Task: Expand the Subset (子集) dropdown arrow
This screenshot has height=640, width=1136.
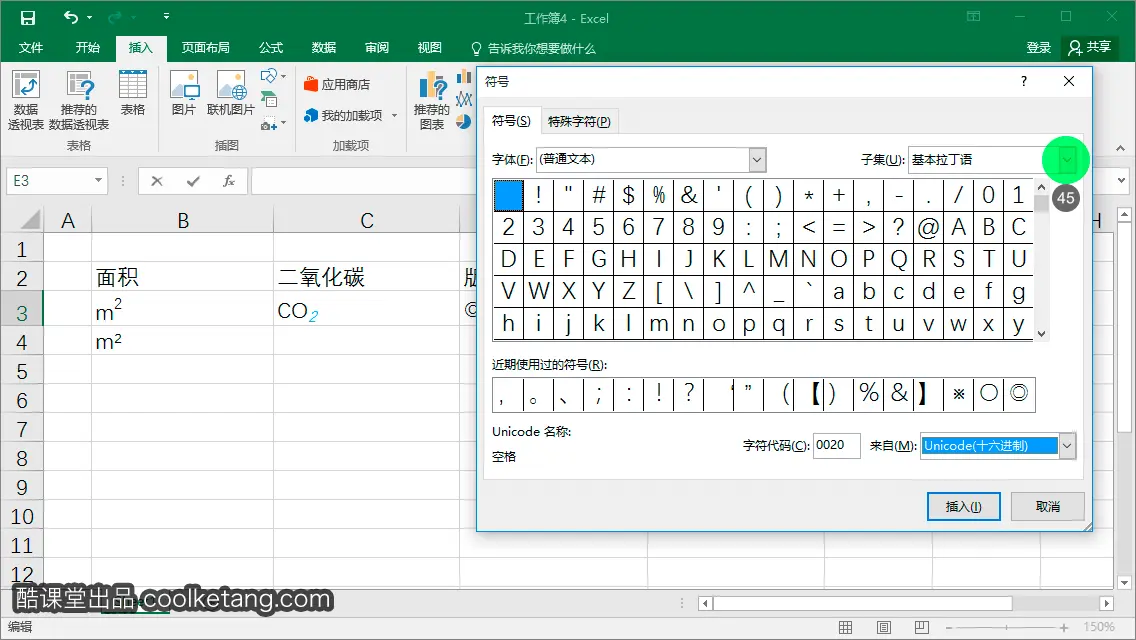Action: coord(1066,159)
